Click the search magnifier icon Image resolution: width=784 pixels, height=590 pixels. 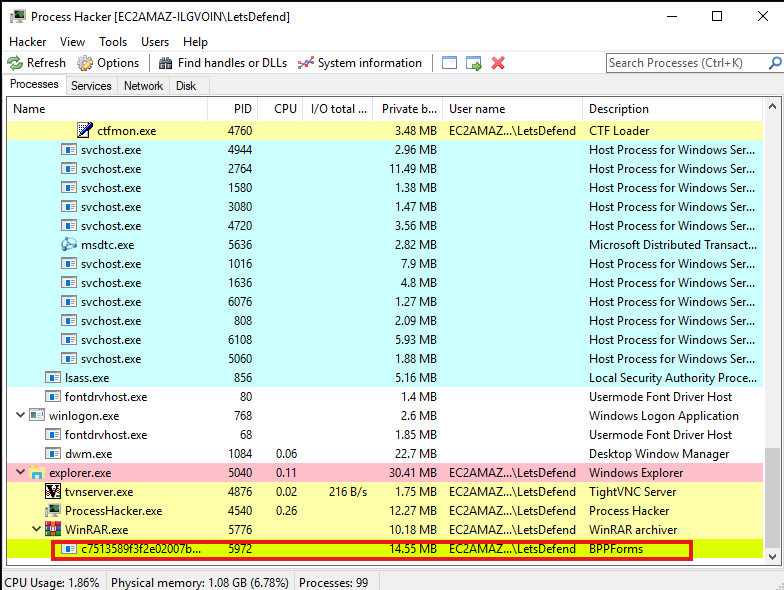tap(774, 63)
